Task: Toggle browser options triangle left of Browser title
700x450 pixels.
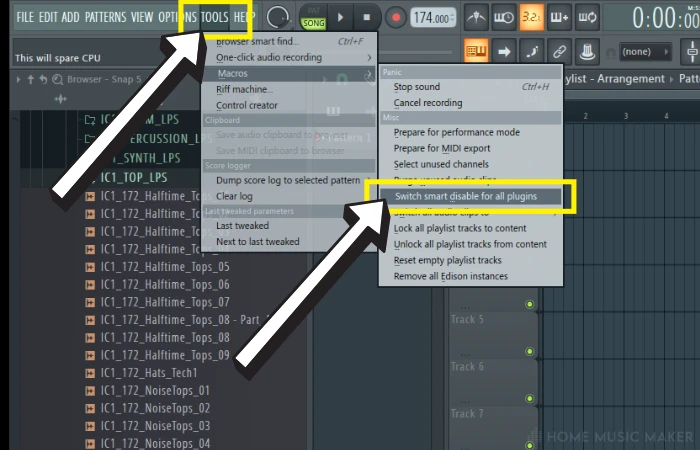Action: (18, 79)
